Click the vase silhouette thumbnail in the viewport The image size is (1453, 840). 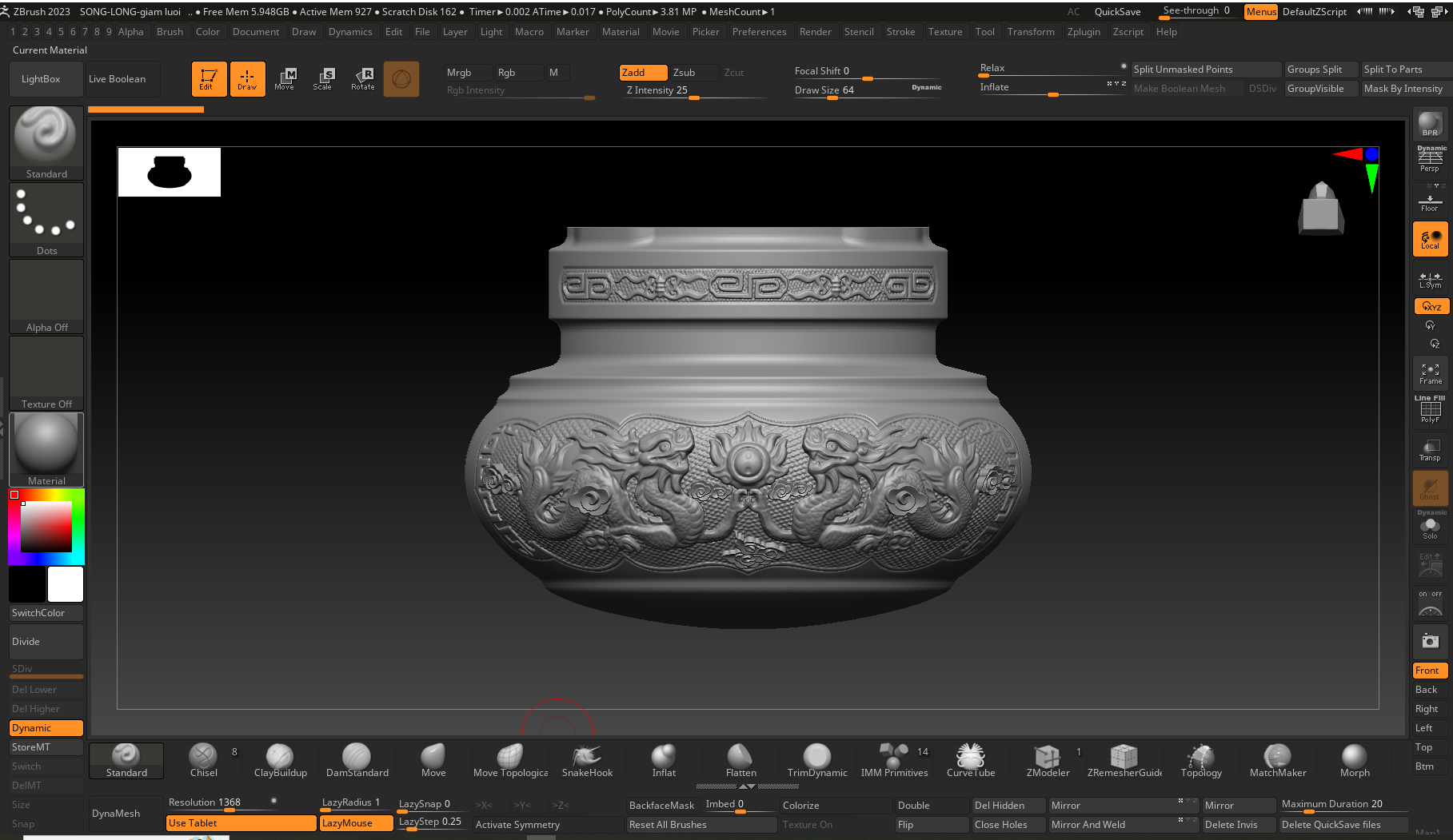tap(170, 172)
